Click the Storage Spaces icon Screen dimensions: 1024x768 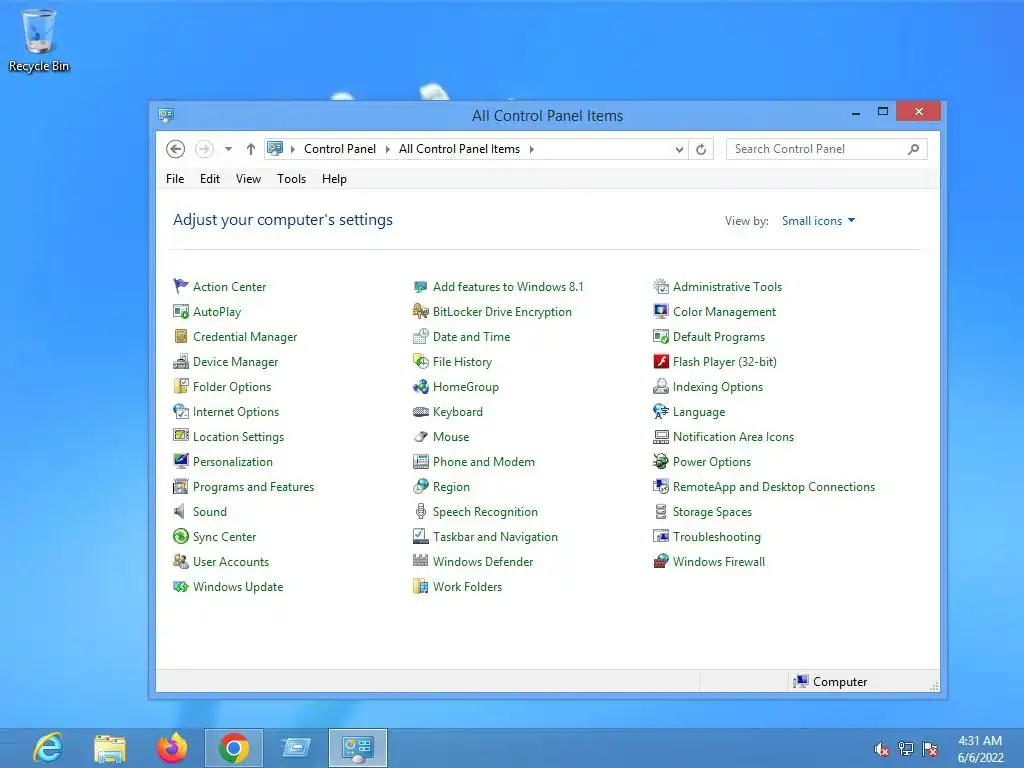(x=661, y=511)
